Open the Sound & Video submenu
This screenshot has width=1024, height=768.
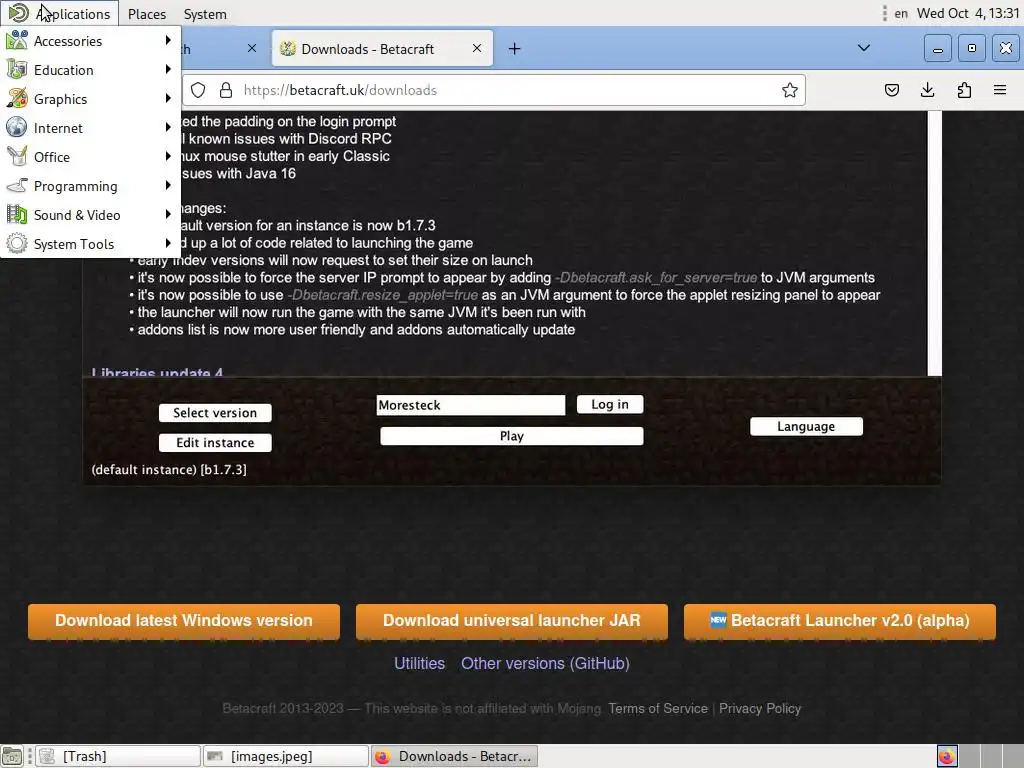pos(90,215)
